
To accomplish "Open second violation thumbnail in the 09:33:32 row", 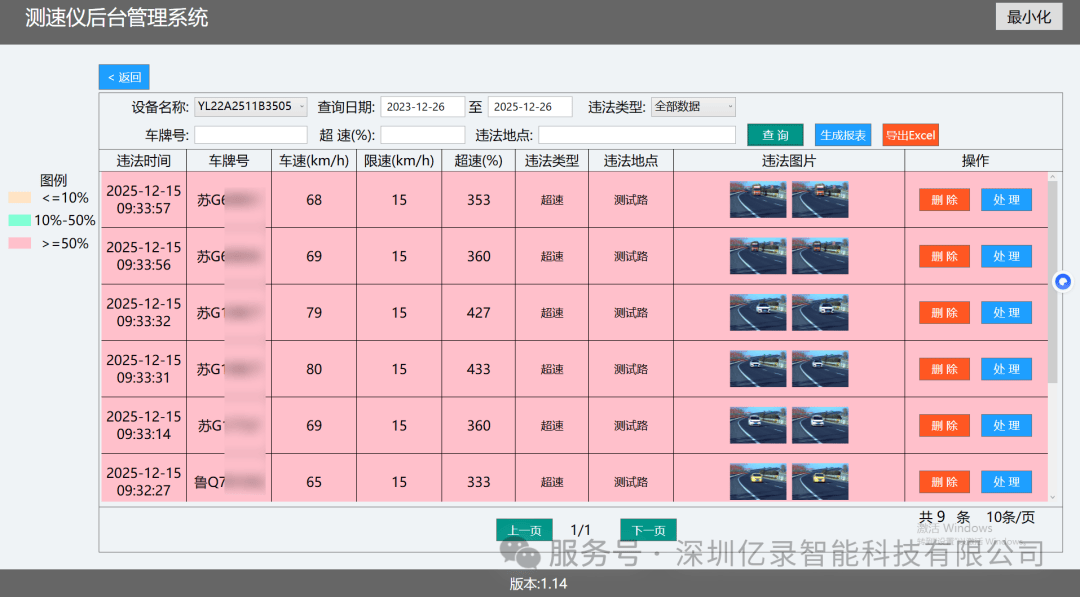I will [x=820, y=312].
